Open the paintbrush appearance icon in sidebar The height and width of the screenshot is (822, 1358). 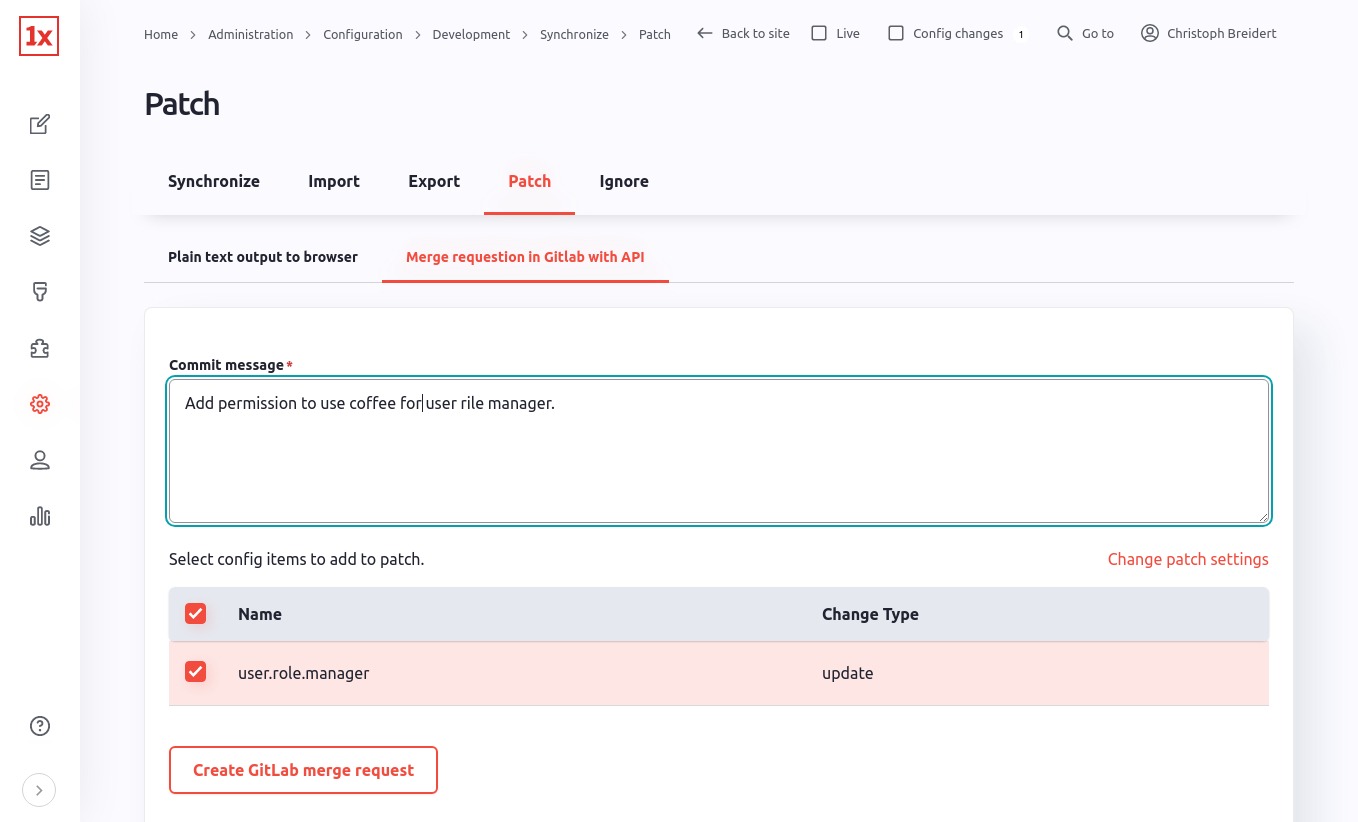tap(40, 293)
